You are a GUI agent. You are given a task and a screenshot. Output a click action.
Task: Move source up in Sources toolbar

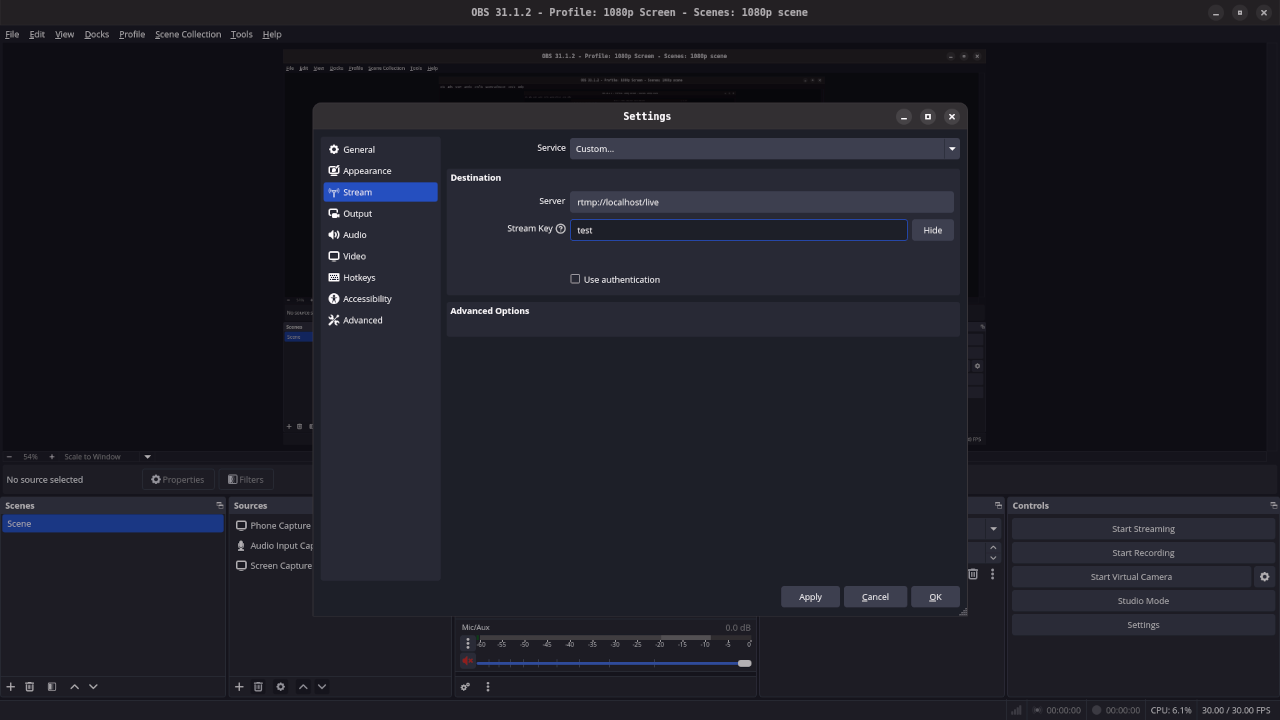click(x=303, y=686)
